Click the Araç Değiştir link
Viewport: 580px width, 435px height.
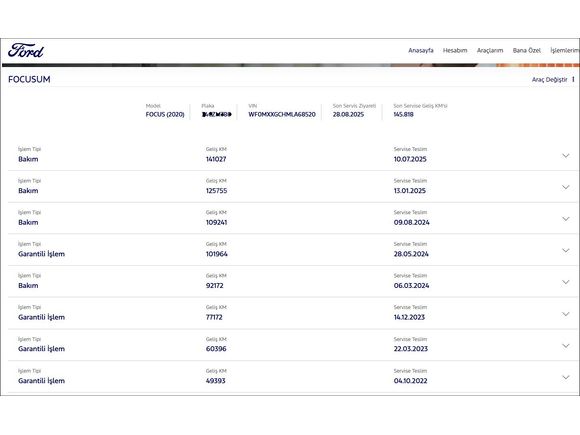tap(549, 80)
